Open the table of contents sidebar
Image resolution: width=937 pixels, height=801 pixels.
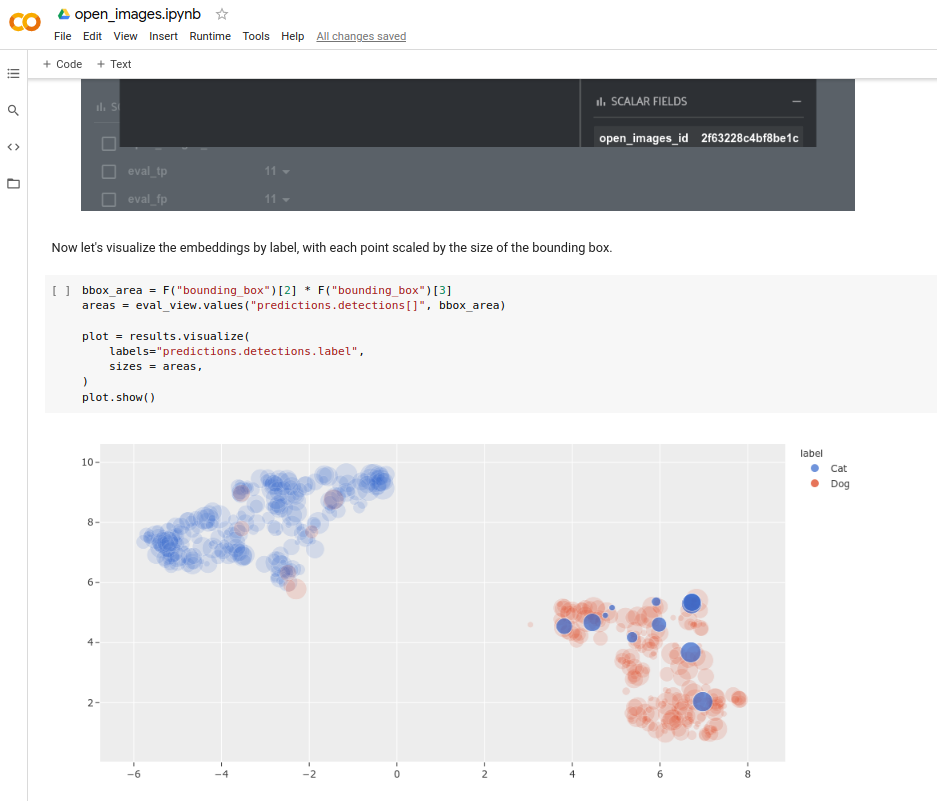13,73
